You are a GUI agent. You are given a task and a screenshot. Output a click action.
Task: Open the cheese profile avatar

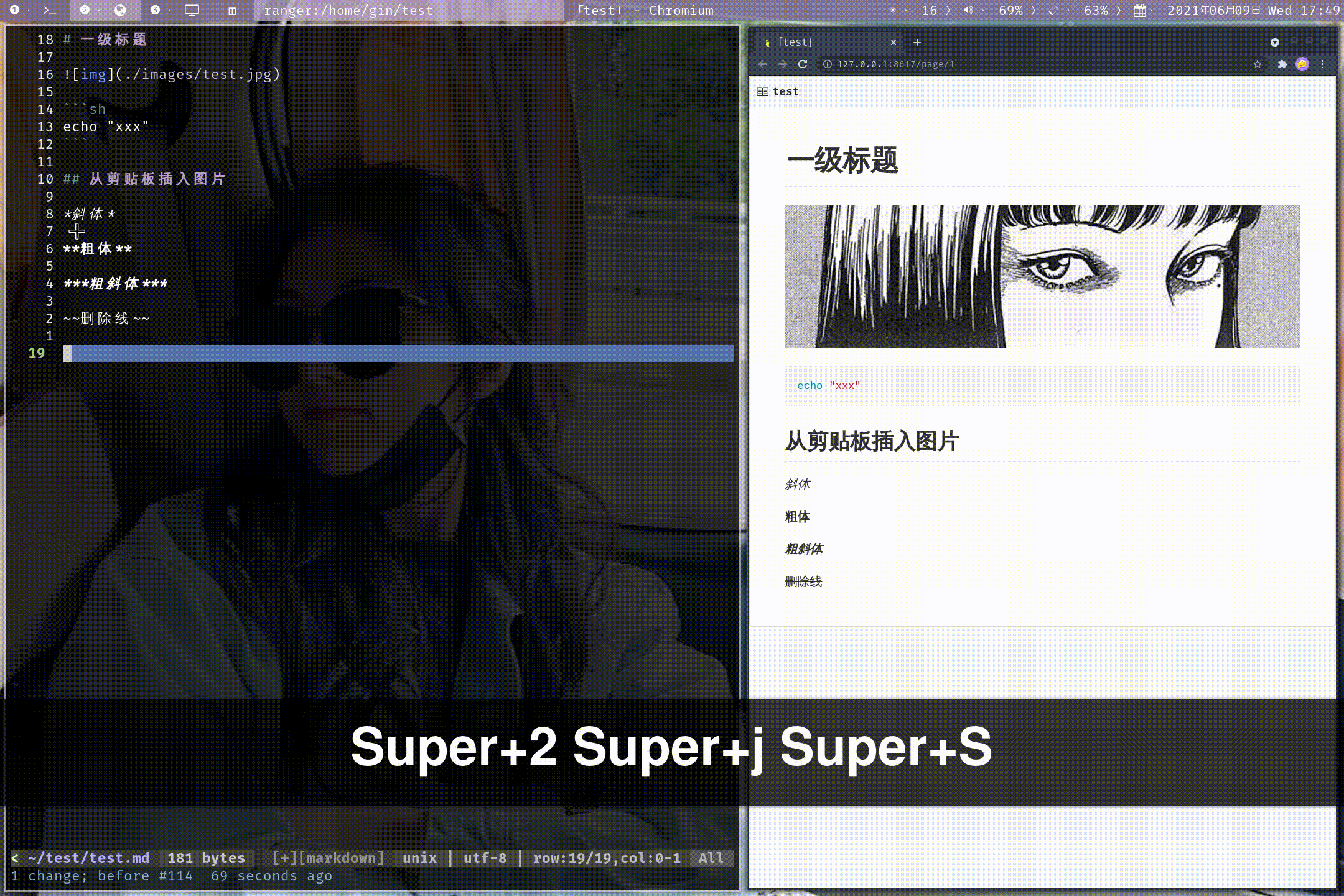pyautogui.click(x=1302, y=64)
